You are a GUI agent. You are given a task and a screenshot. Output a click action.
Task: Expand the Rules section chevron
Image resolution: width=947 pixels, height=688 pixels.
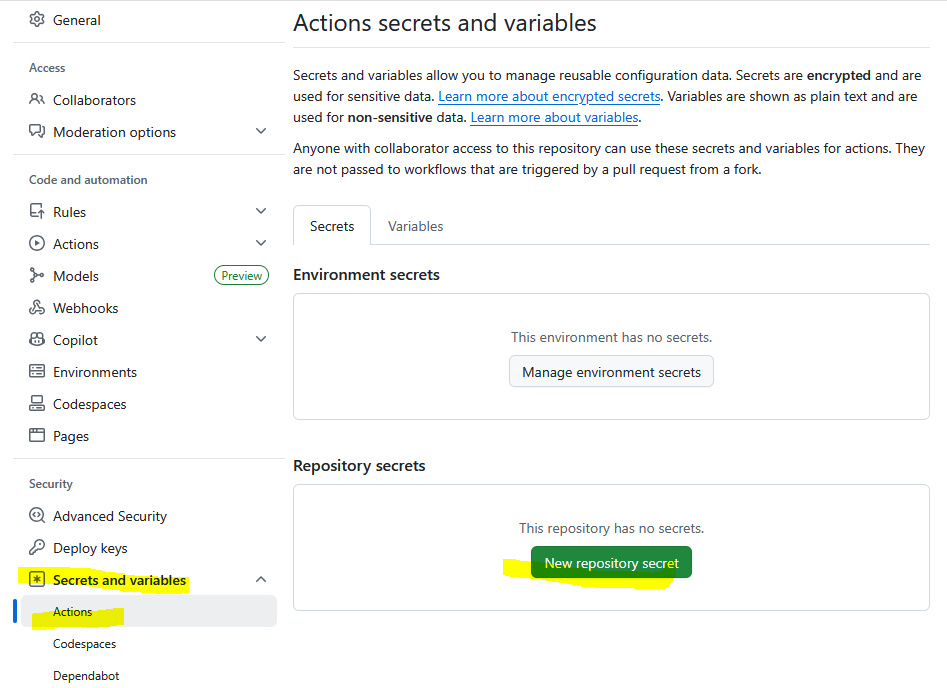[261, 212]
